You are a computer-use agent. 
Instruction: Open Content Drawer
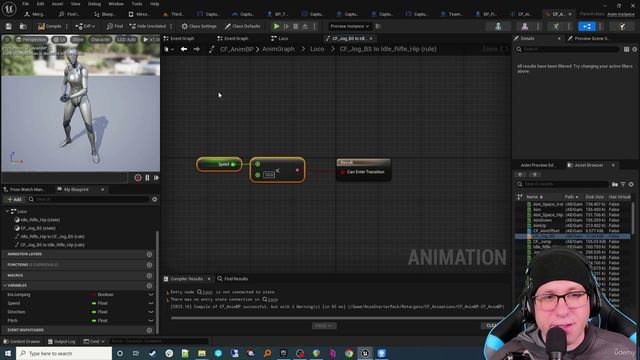21,341
